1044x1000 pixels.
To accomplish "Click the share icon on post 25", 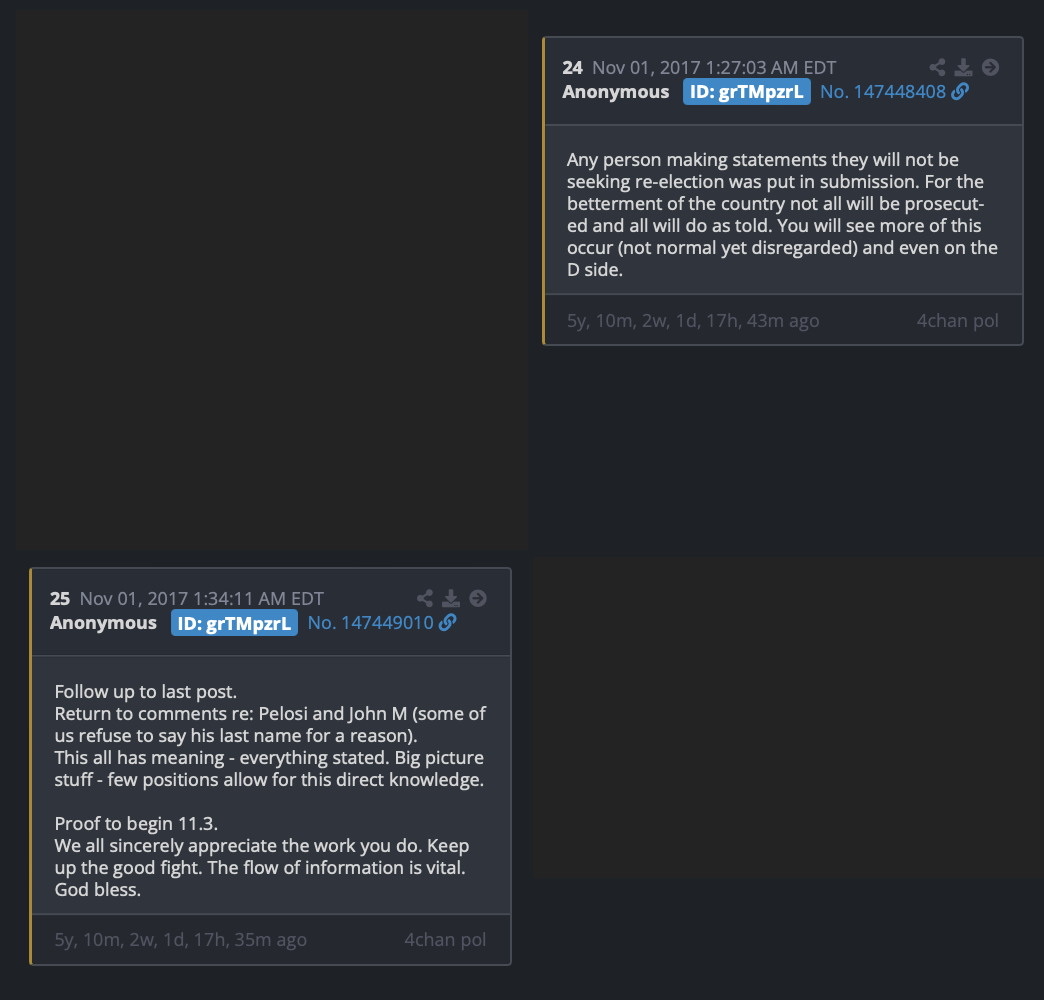I will point(425,598).
